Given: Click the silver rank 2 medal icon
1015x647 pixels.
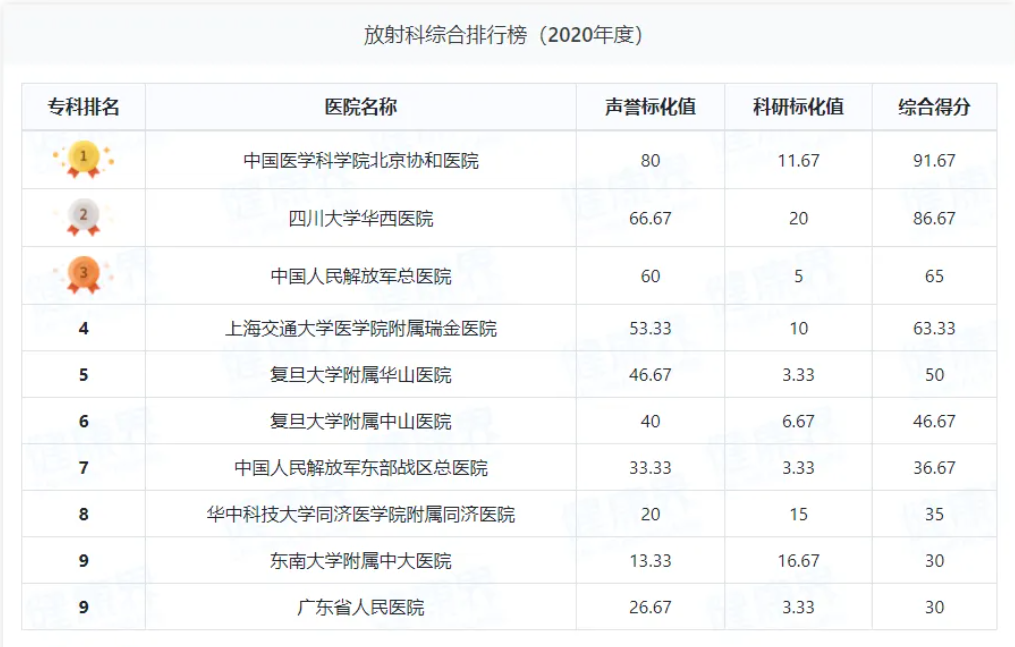Looking at the screenshot, I should [84, 217].
